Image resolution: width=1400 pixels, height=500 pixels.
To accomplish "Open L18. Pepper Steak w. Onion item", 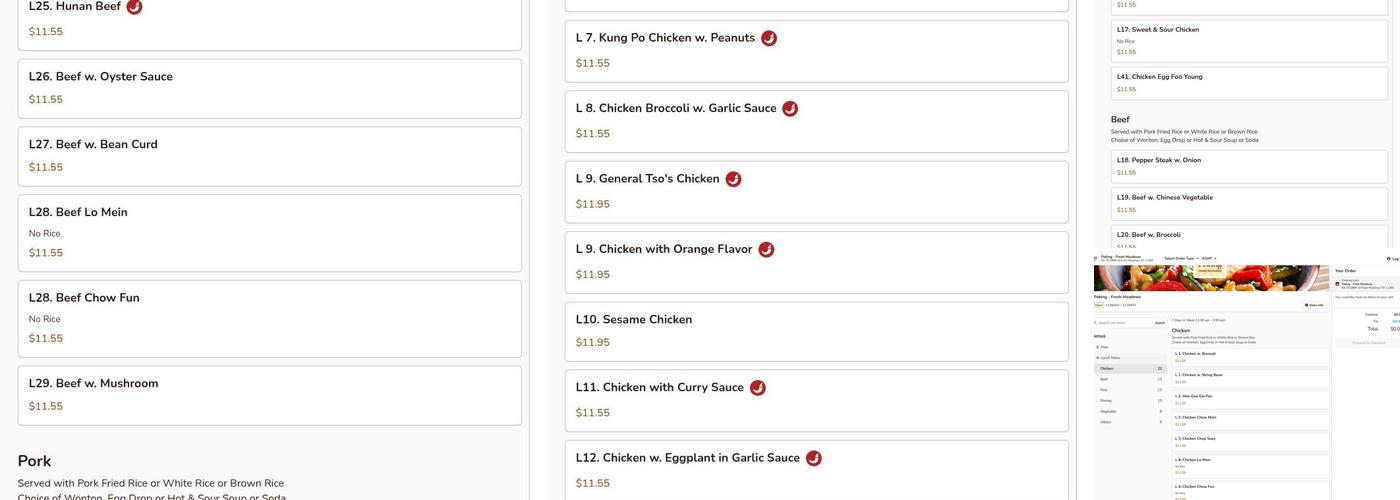I will tap(1249, 166).
